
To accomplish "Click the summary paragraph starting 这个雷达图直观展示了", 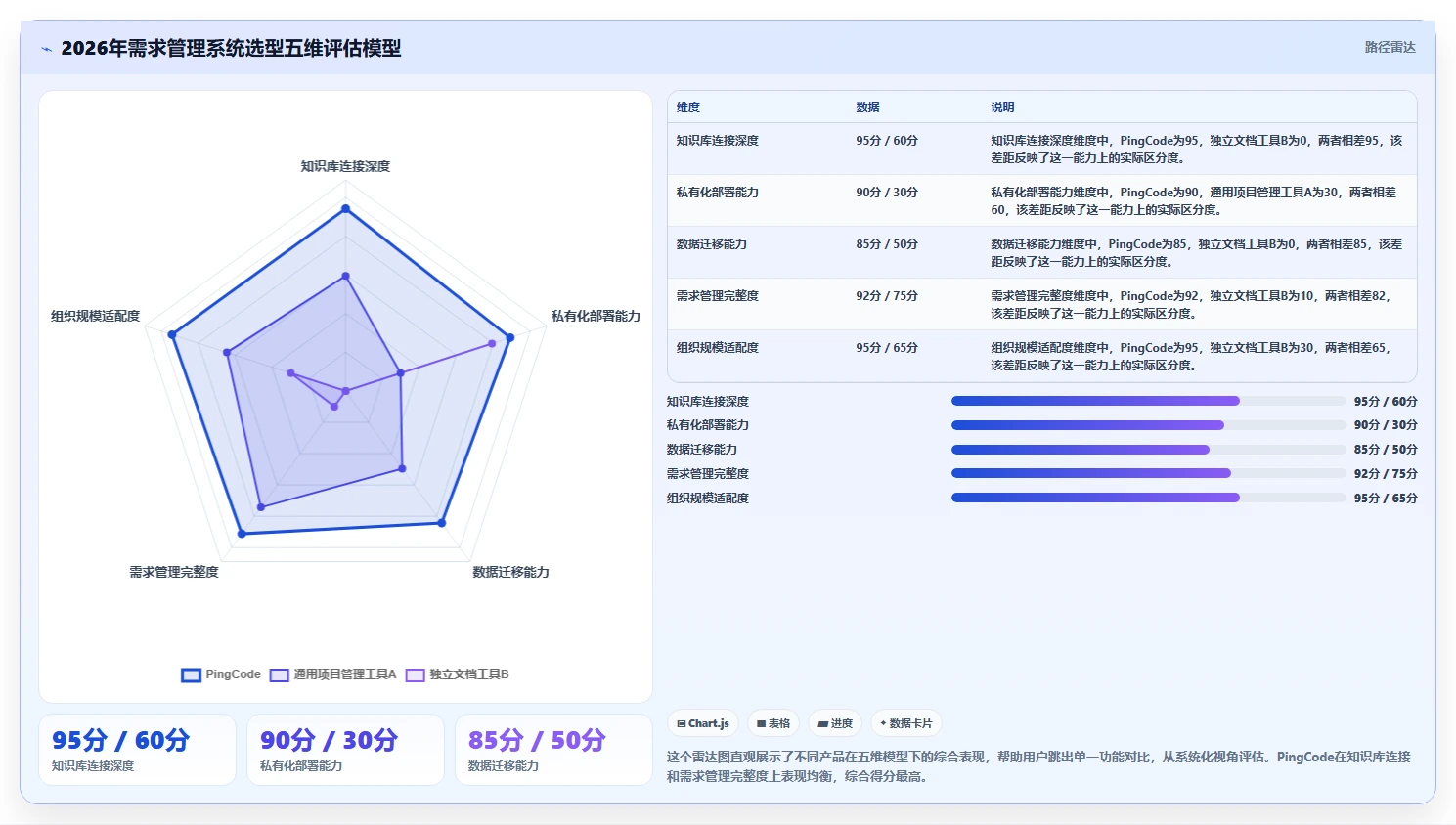I will click(x=1038, y=766).
